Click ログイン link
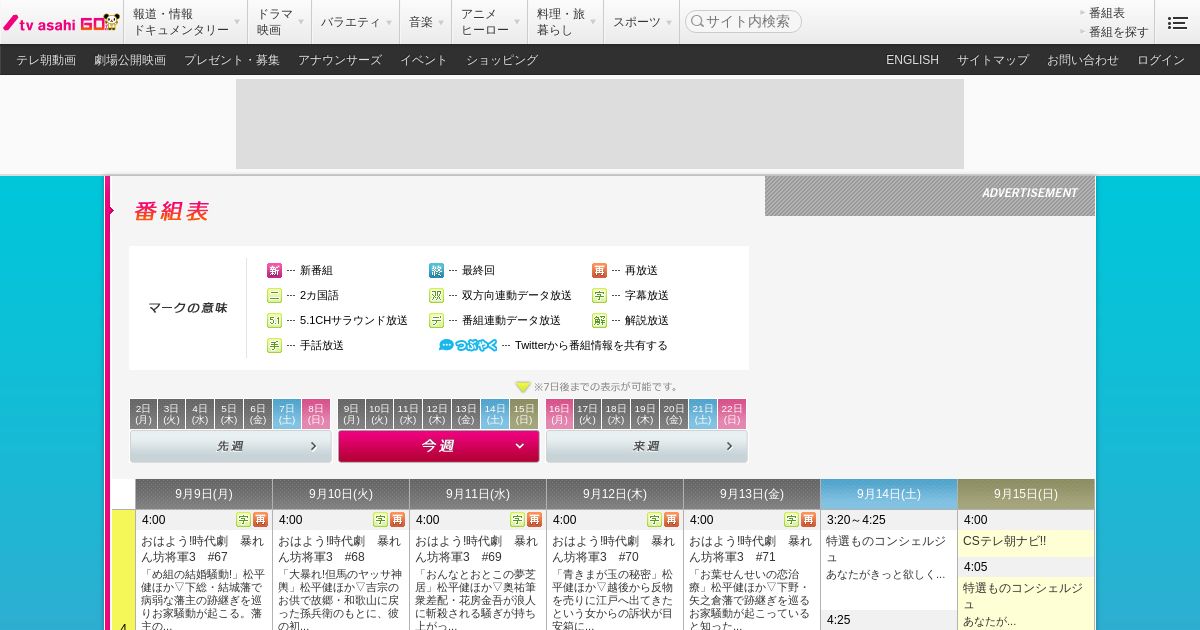 pos(1161,60)
